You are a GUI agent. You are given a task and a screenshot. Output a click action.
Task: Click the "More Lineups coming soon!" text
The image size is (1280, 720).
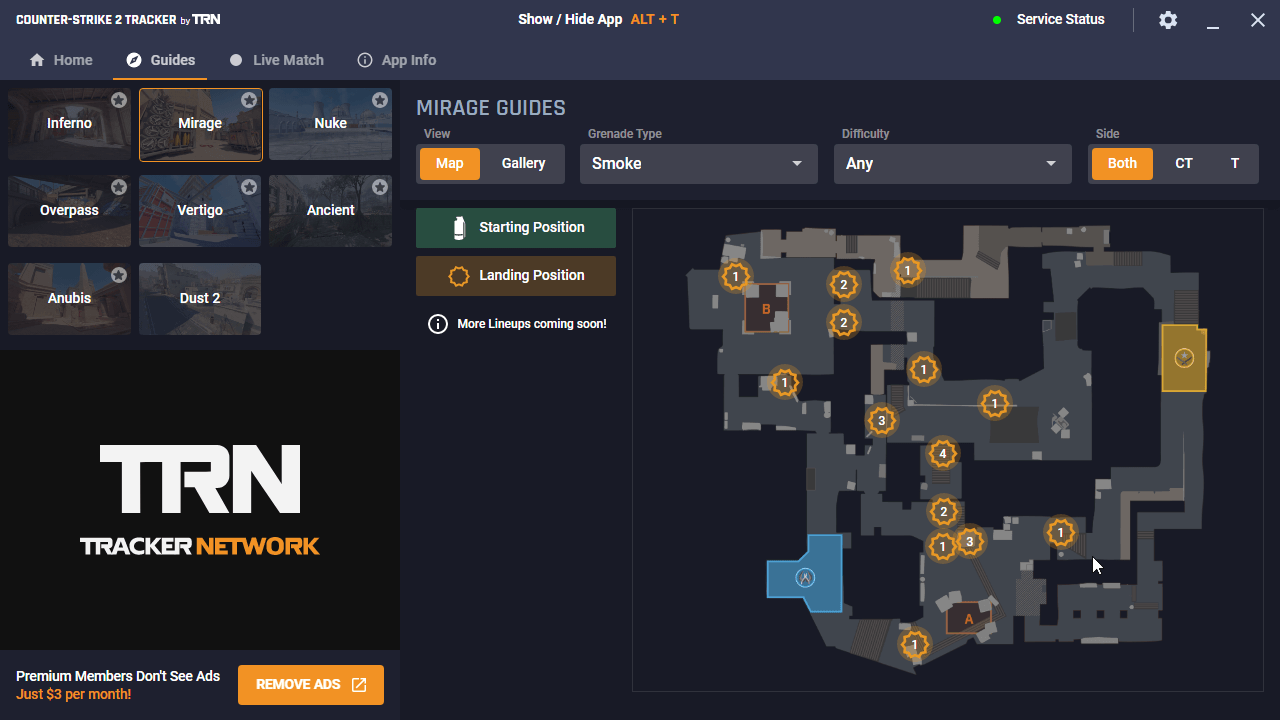531,324
